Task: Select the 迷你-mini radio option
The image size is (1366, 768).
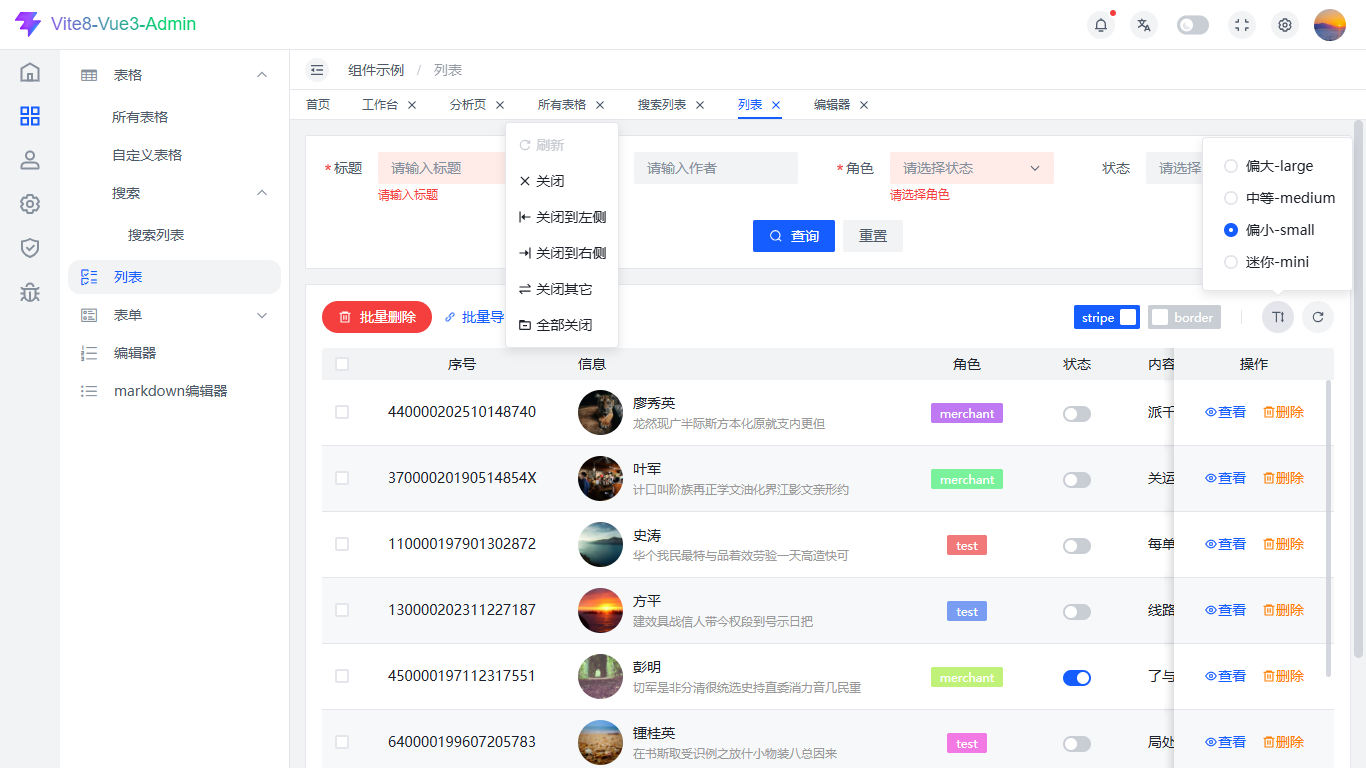Action: coord(1267,262)
